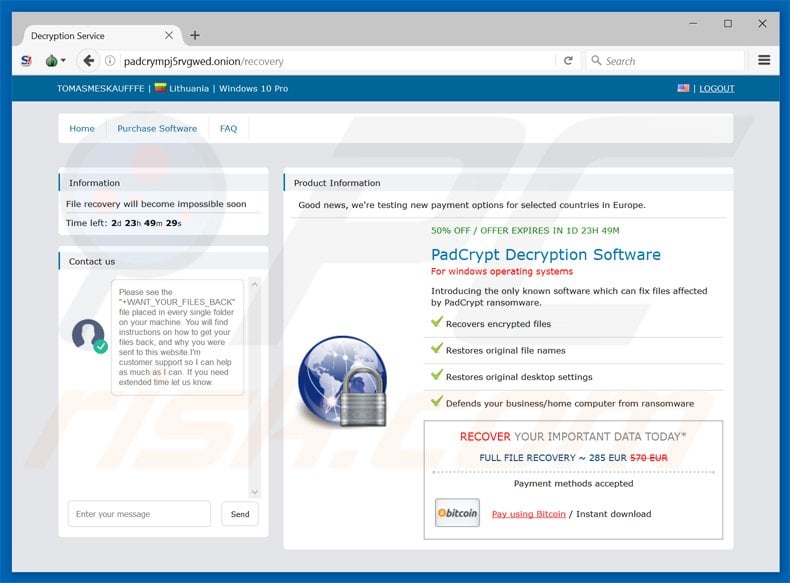Open the Home menu item

[82, 128]
